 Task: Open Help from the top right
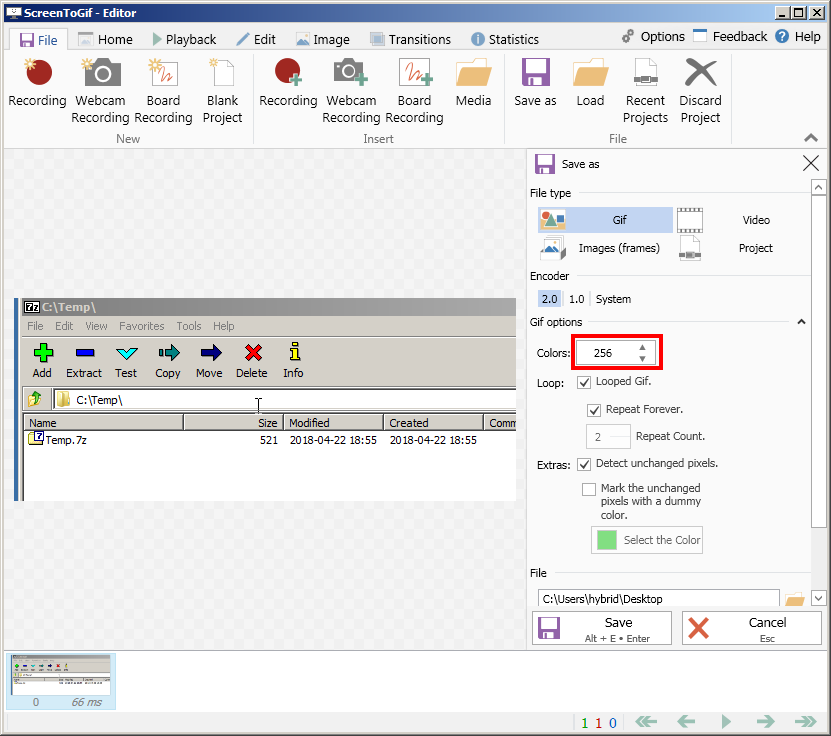[x=798, y=37]
